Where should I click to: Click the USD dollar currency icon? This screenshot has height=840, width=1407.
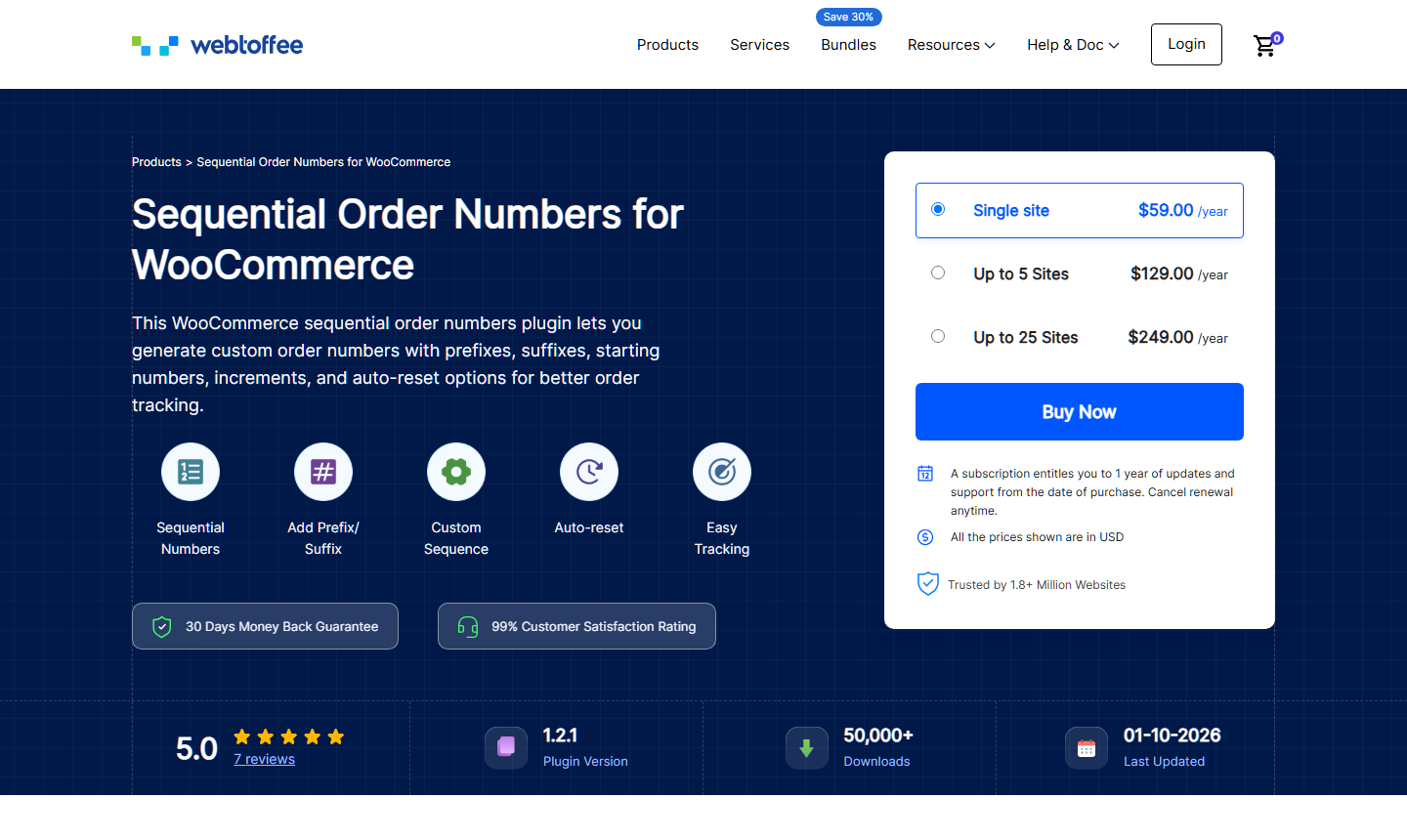point(925,537)
